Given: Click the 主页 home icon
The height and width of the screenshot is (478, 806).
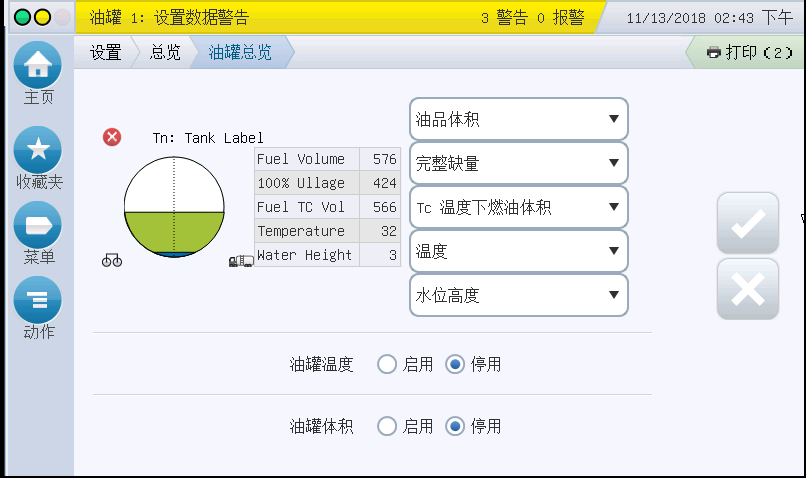Looking at the screenshot, I should point(38,66).
